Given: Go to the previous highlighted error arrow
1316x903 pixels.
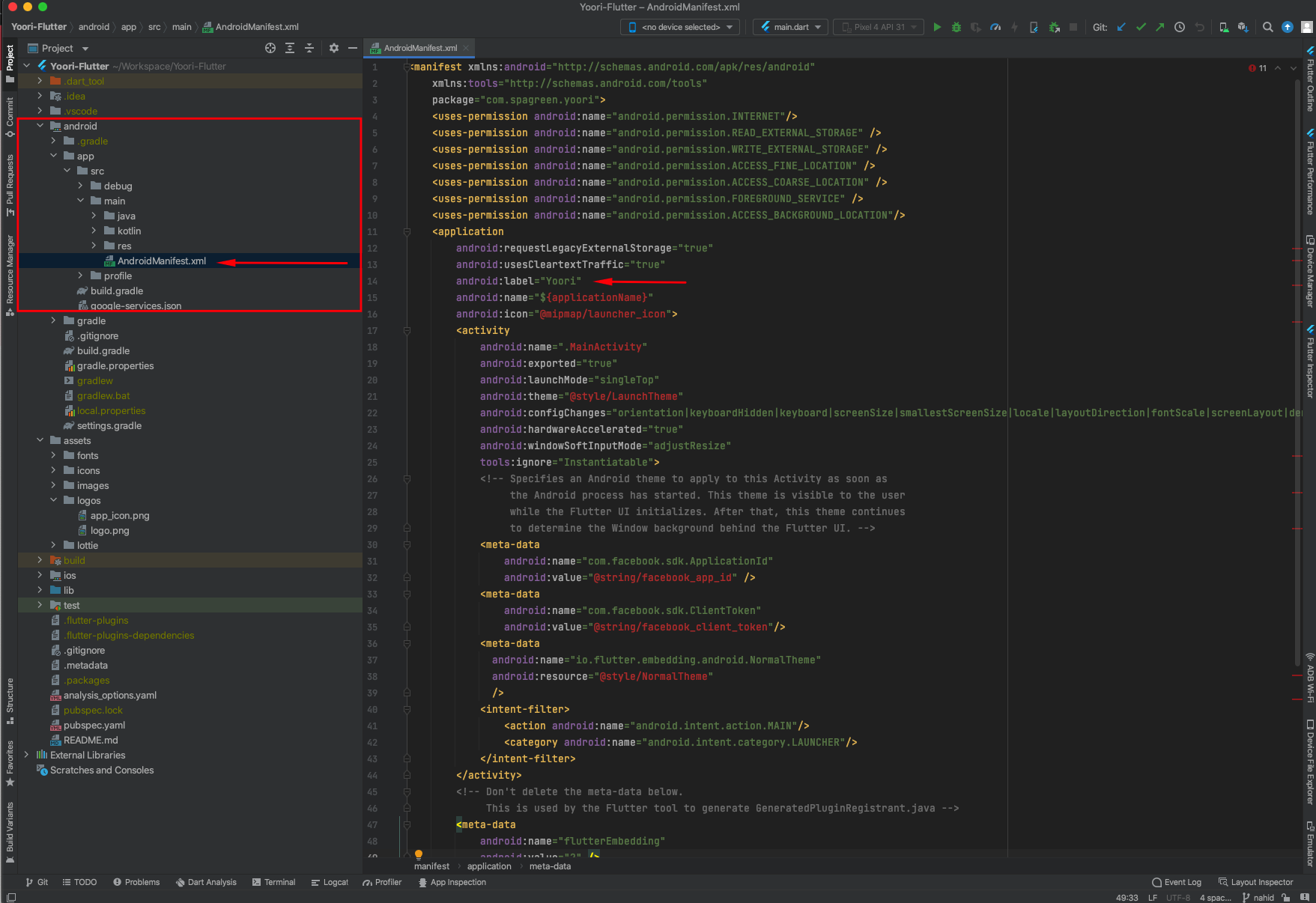Looking at the screenshot, I should tap(1278, 68).
